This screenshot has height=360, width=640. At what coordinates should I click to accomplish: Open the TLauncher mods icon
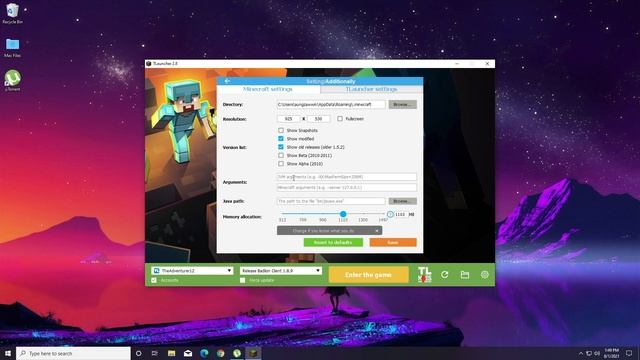point(424,275)
